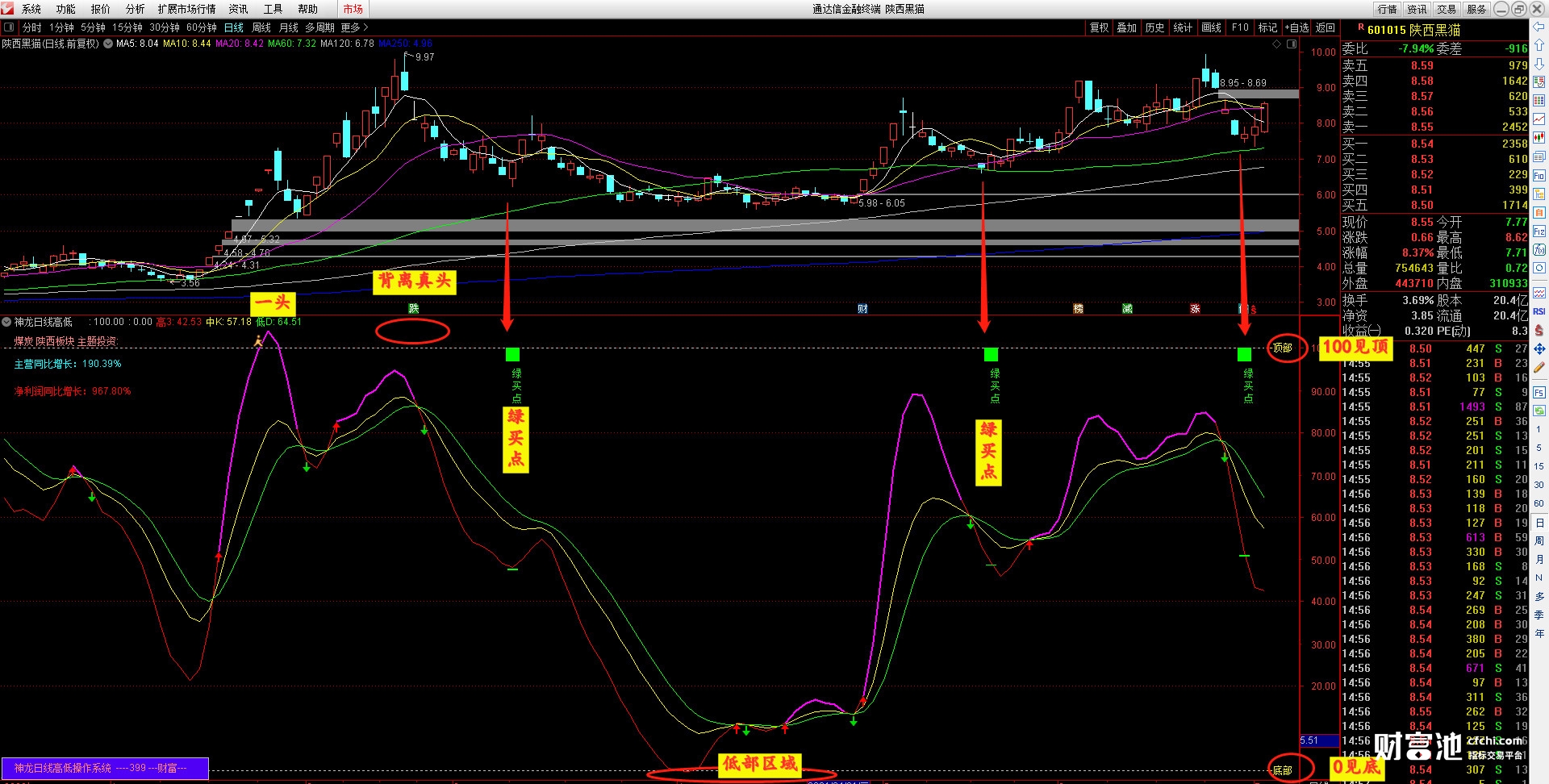The height and width of the screenshot is (784, 1549).
Task: Open the 工具 menu
Action: tap(273, 9)
